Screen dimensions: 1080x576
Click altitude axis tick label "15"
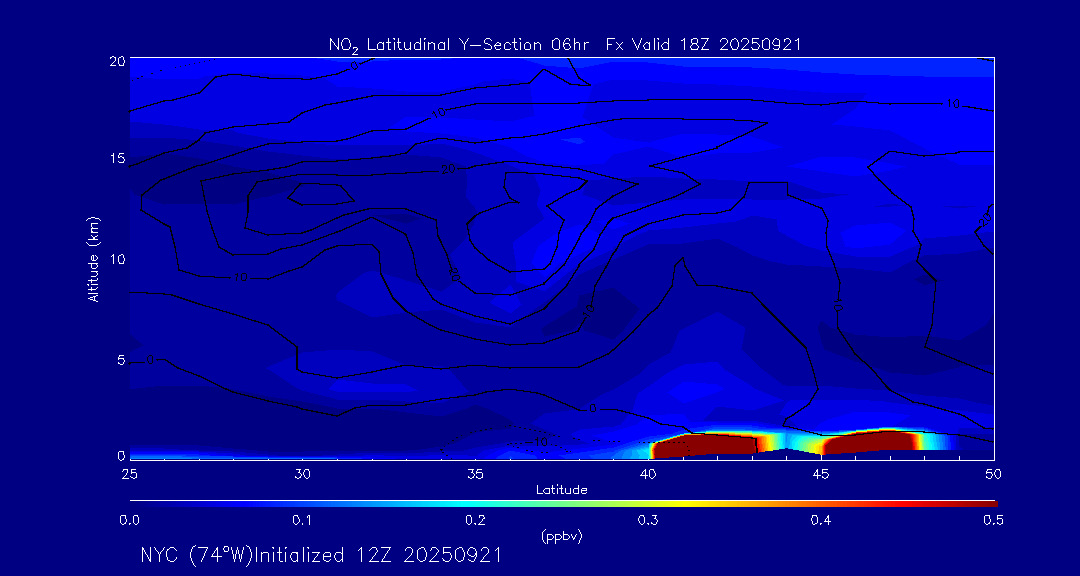point(116,158)
